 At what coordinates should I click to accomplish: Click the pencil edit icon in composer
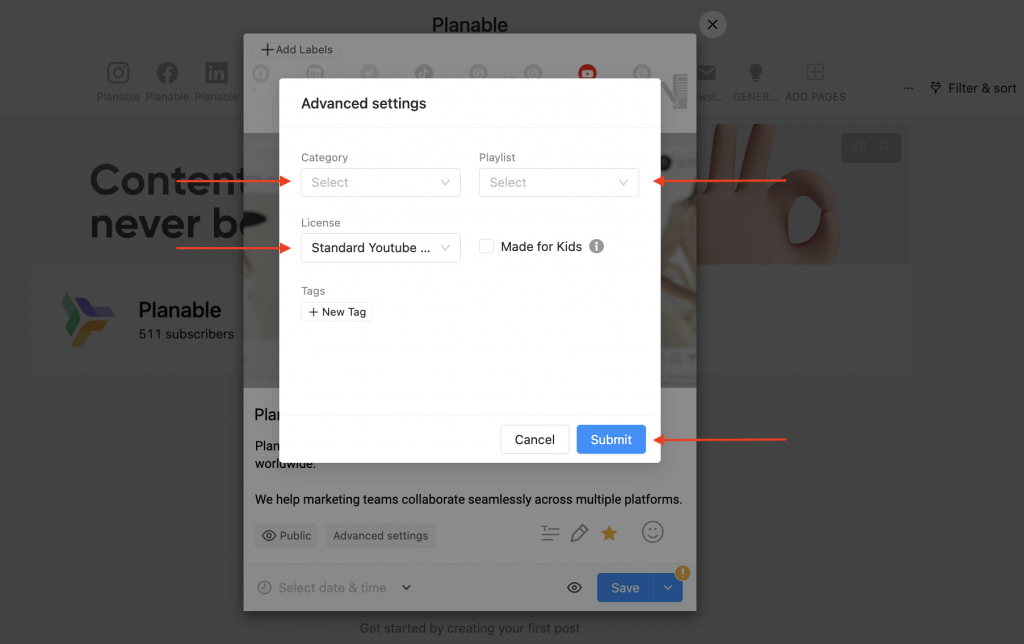tap(579, 533)
